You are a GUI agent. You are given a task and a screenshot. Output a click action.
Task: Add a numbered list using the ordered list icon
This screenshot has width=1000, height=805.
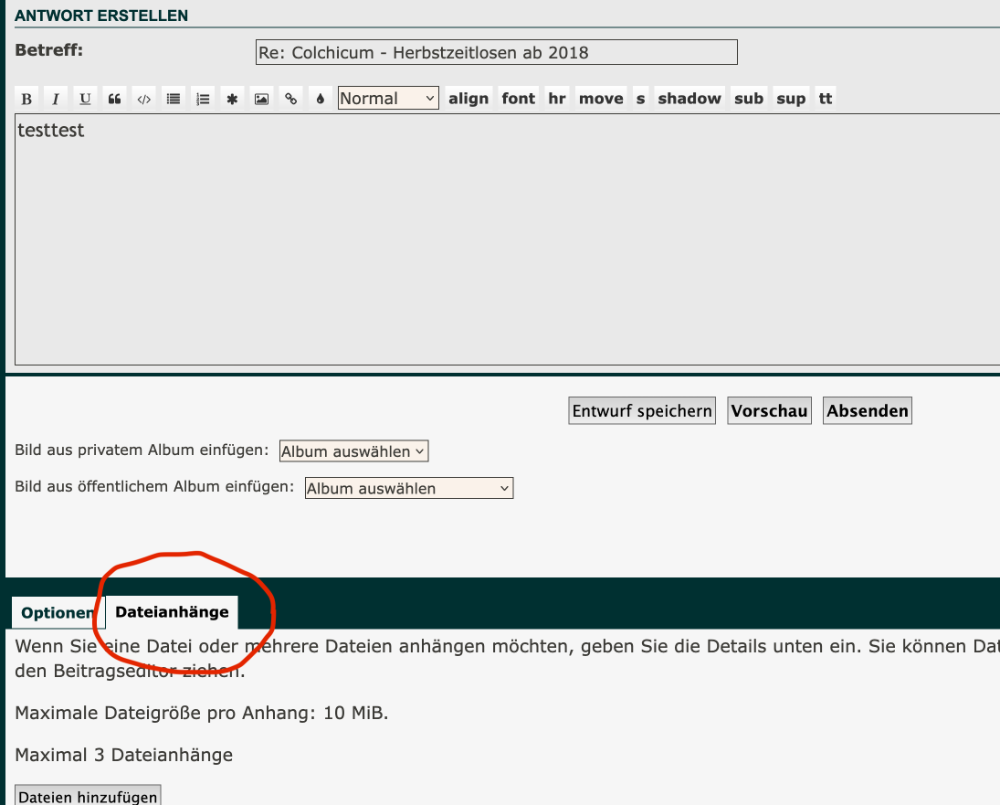203,98
